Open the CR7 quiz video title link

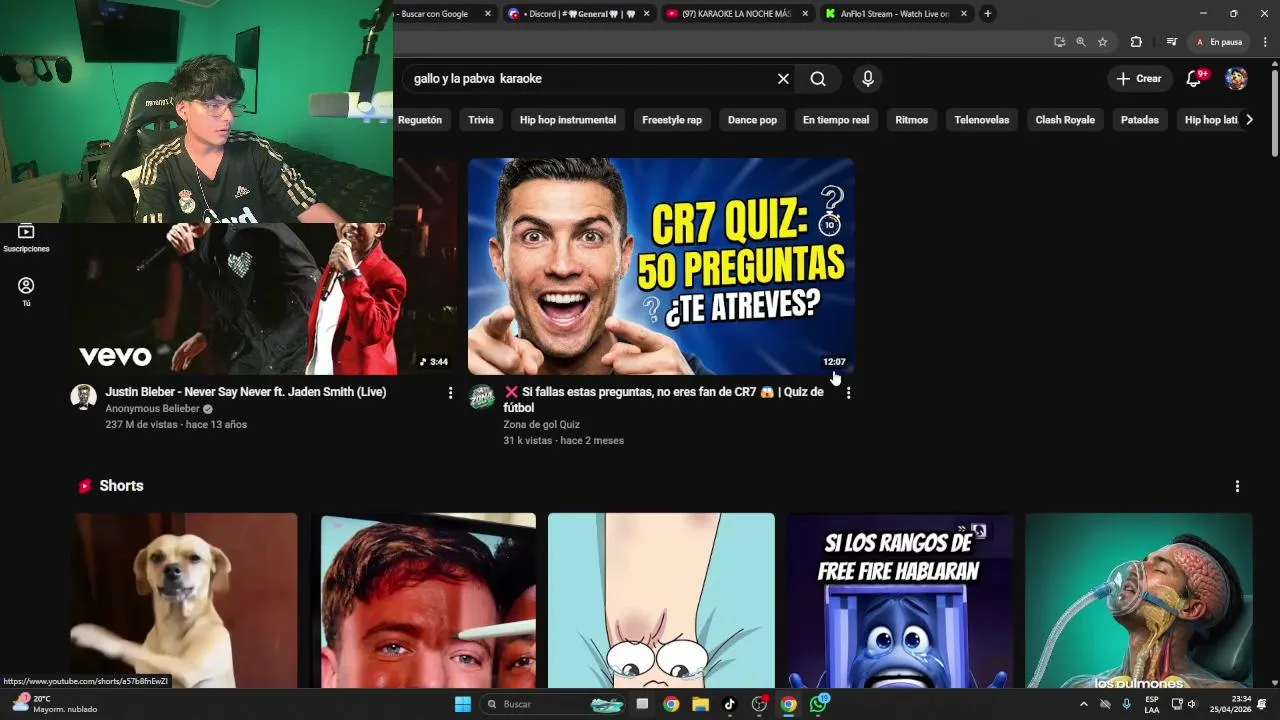point(663,400)
